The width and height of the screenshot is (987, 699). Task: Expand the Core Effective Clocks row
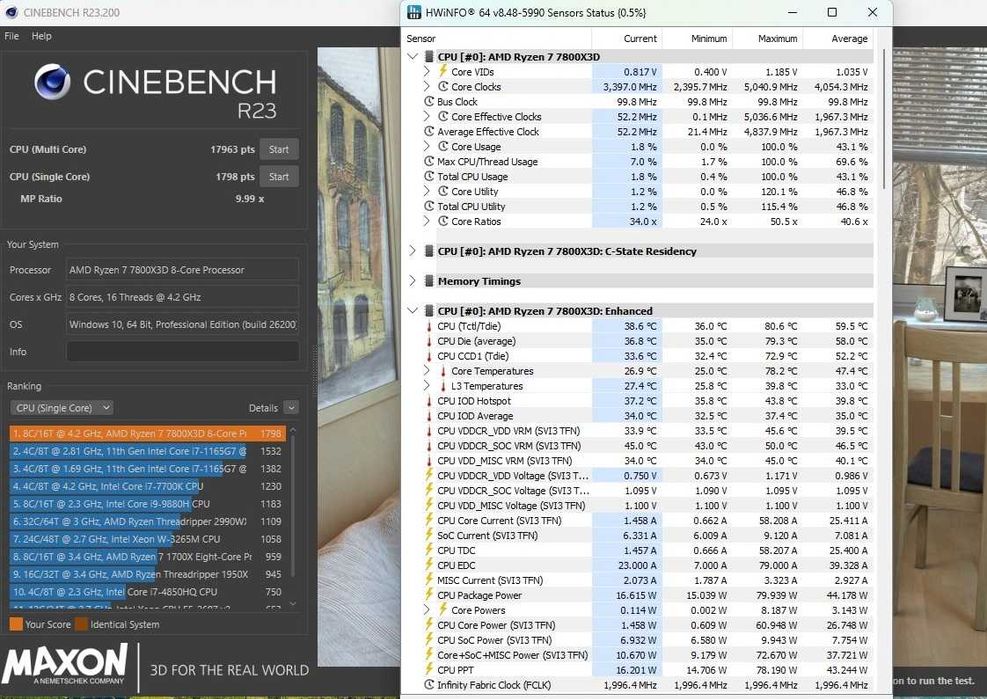(x=427, y=116)
